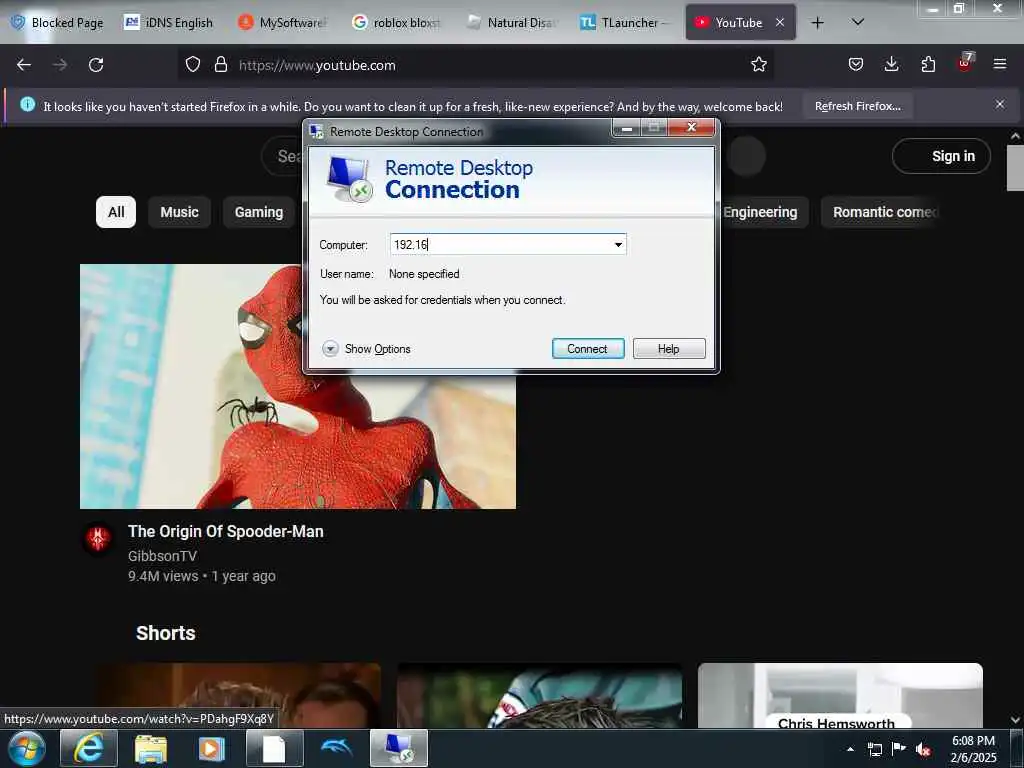Select the Music filter chip

pos(180,212)
